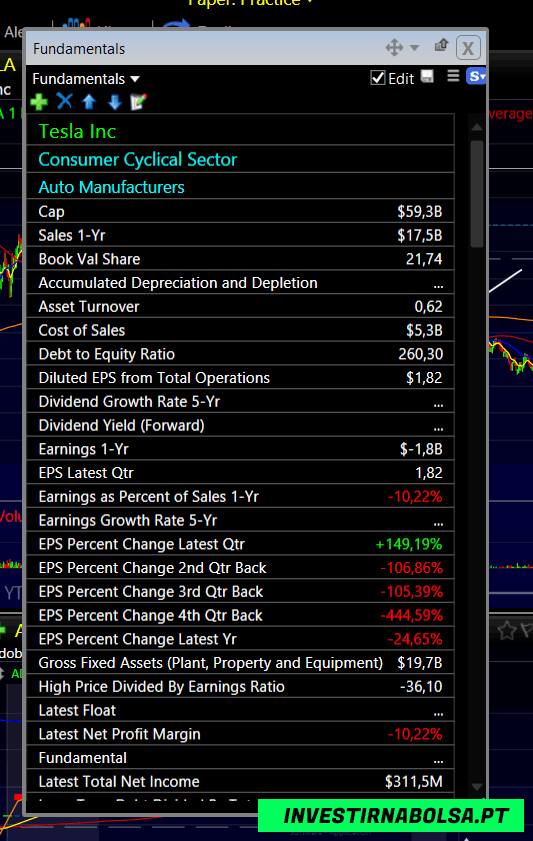This screenshot has width=533, height=841.
Task: Select the Gross Fixed Assets row
Action: (240, 662)
